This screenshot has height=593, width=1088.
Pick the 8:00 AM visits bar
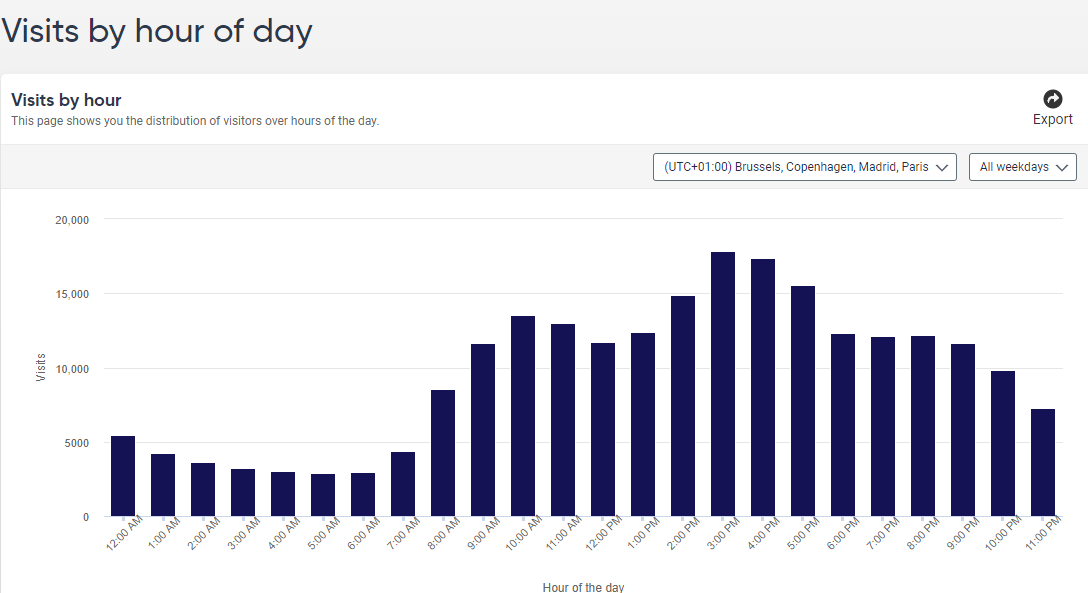tap(443, 453)
